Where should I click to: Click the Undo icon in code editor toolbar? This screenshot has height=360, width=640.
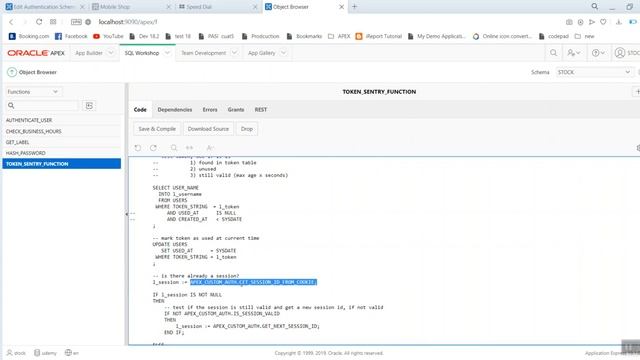[138, 148]
